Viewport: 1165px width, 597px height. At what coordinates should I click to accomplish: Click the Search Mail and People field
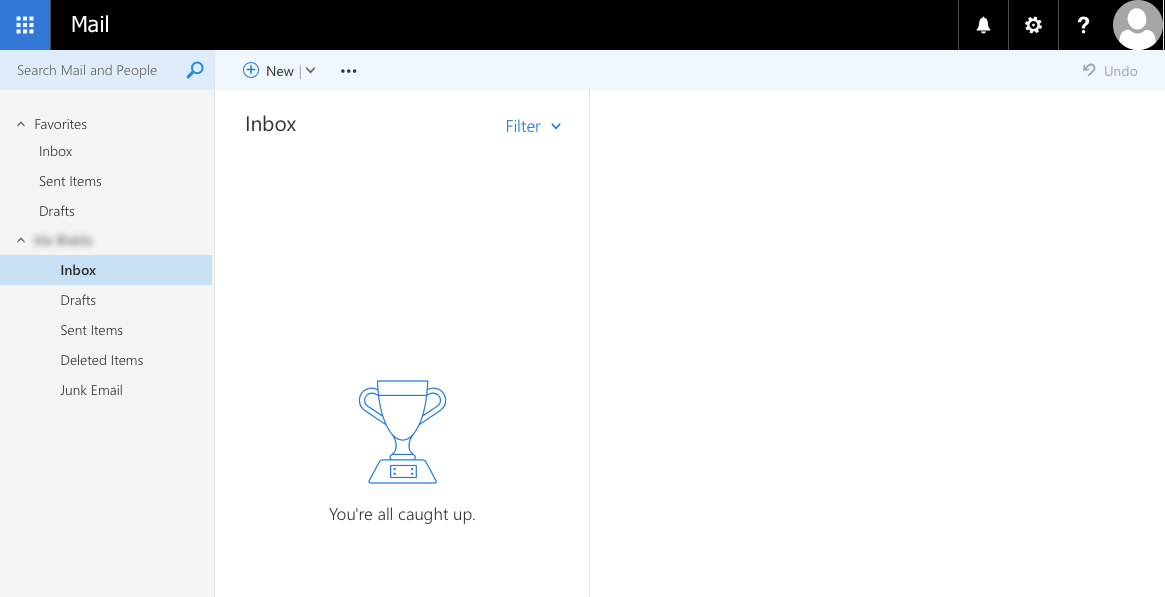(x=85, y=70)
